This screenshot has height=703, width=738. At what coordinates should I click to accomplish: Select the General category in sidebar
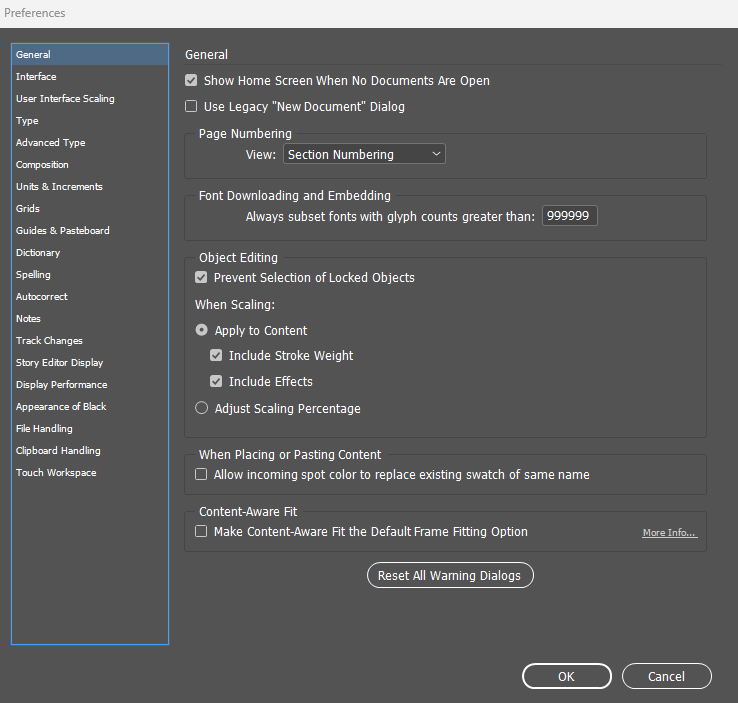tap(90, 55)
